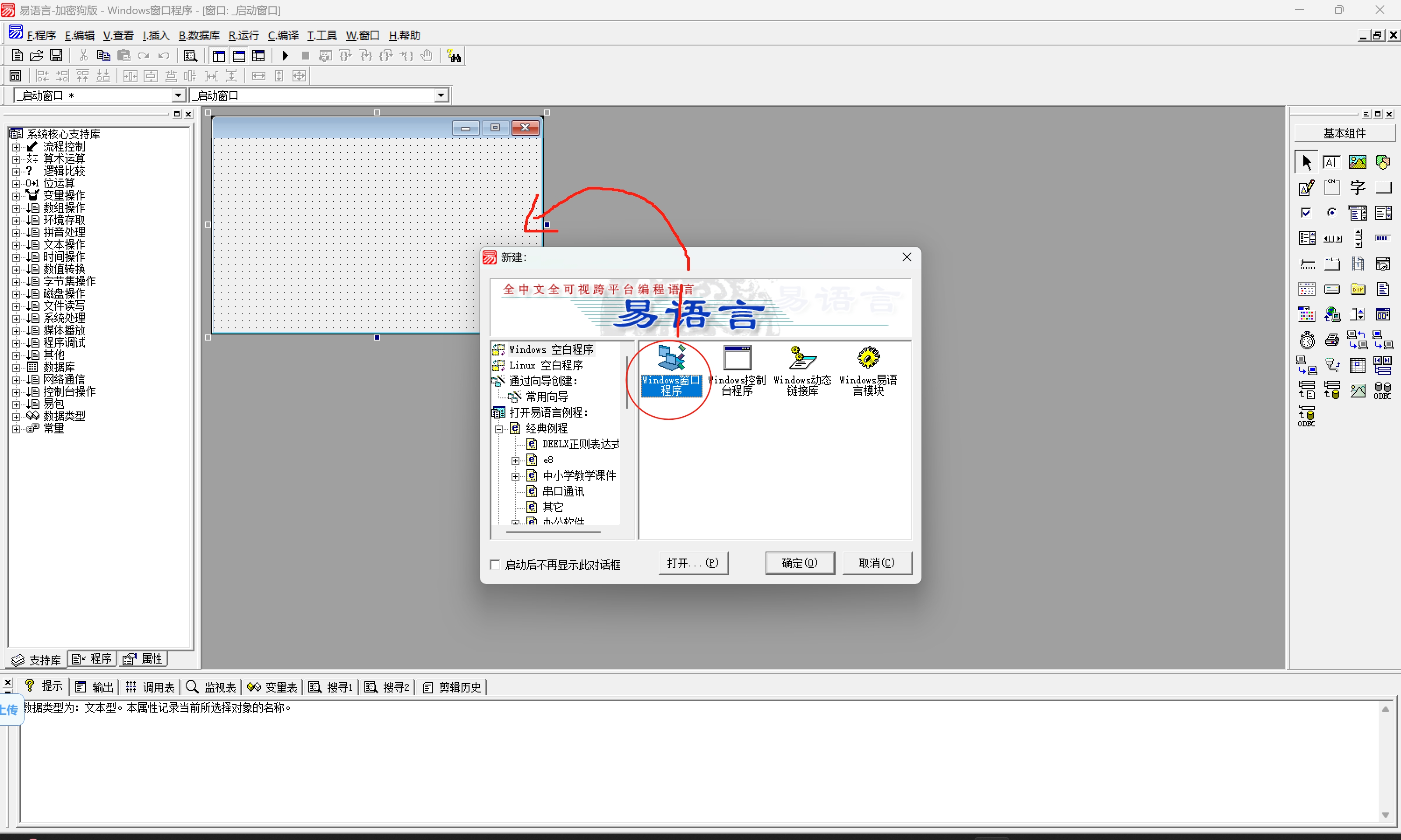Image resolution: width=1401 pixels, height=840 pixels.
Task: Select the clock timer component icon
Action: click(x=1306, y=340)
